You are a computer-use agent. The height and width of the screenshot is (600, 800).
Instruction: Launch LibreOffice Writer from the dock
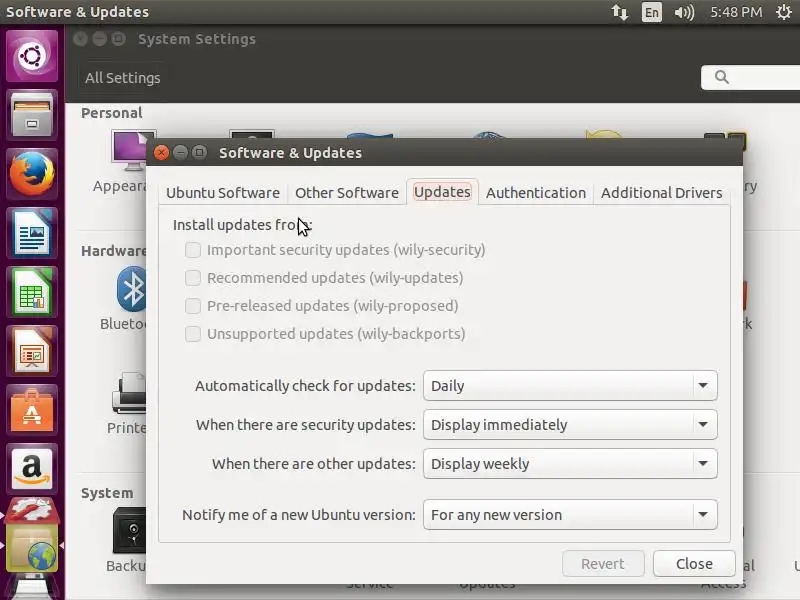pos(32,233)
